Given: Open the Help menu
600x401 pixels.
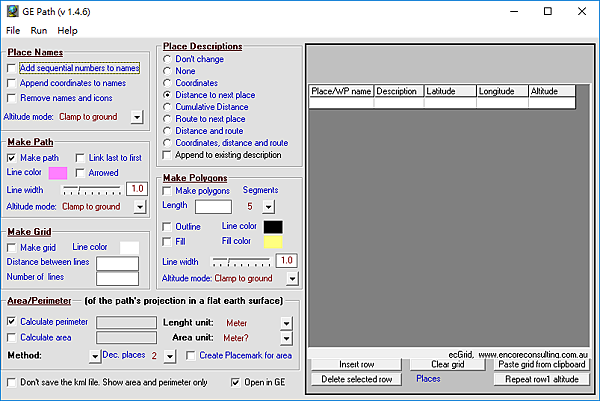Looking at the screenshot, I should coord(67,31).
